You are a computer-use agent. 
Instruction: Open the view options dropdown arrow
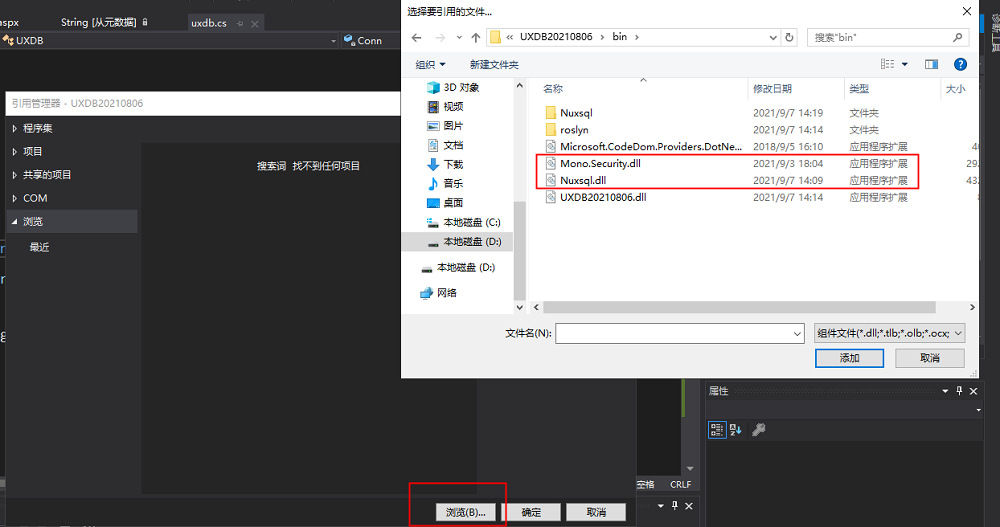pyautogui.click(x=905, y=64)
